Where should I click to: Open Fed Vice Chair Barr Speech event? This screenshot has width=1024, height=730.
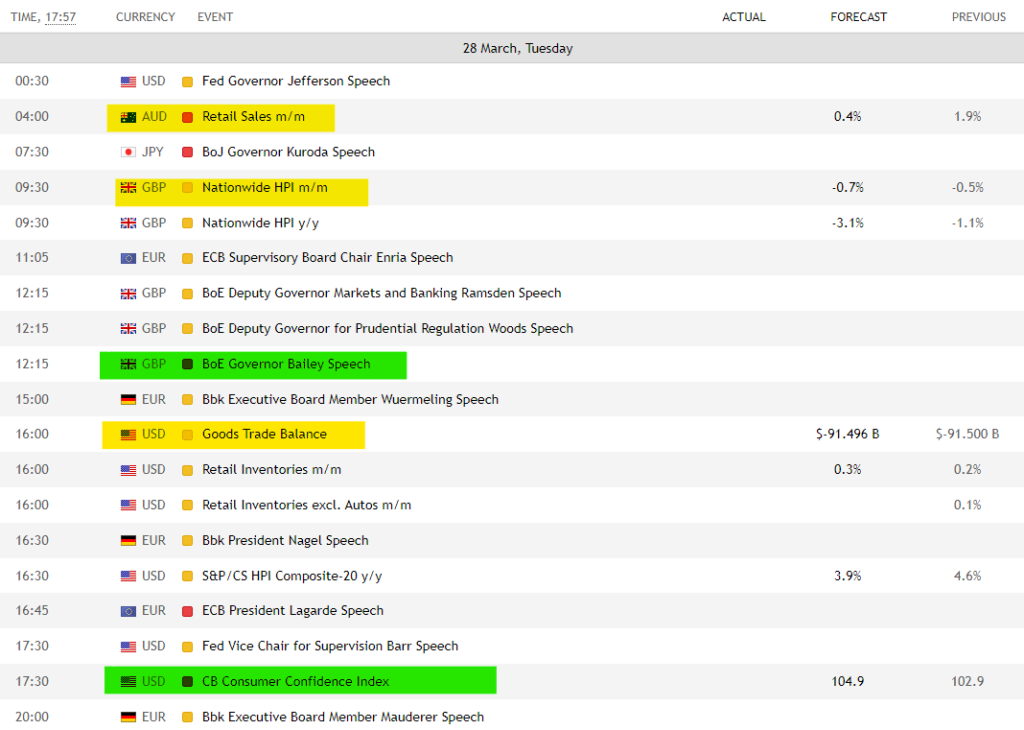pos(330,646)
